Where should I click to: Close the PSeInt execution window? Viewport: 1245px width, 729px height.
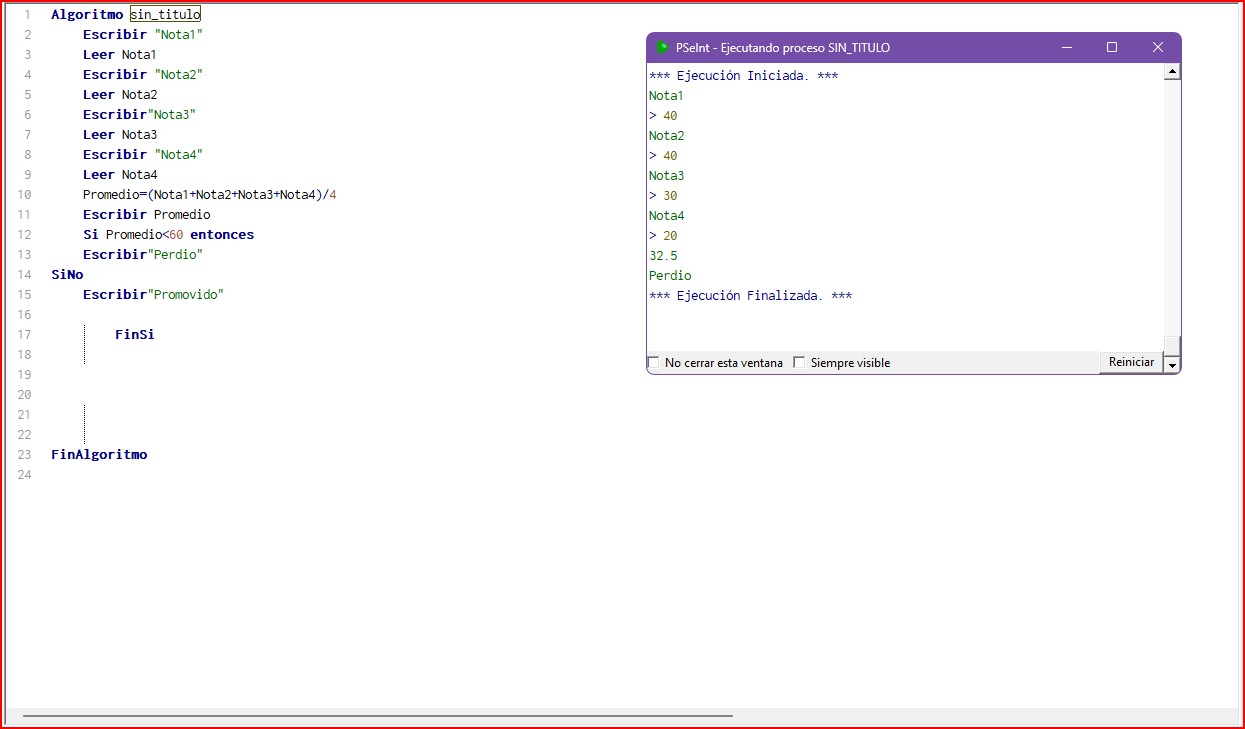[x=1158, y=48]
